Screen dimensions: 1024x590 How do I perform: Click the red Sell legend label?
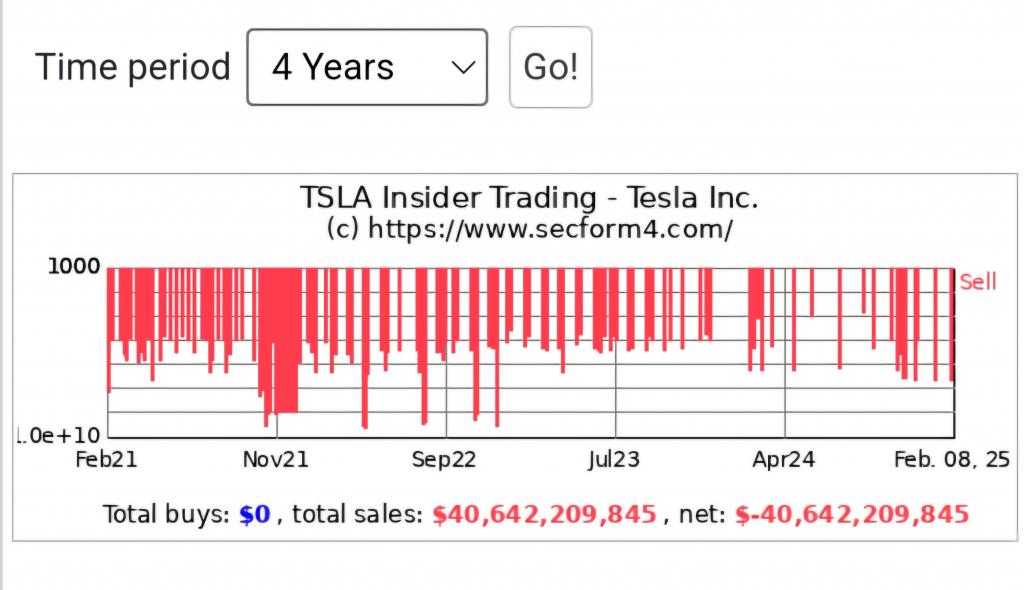click(x=977, y=282)
